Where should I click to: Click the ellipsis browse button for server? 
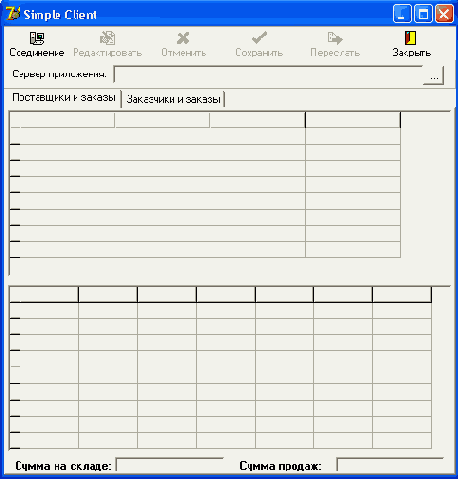pos(434,76)
